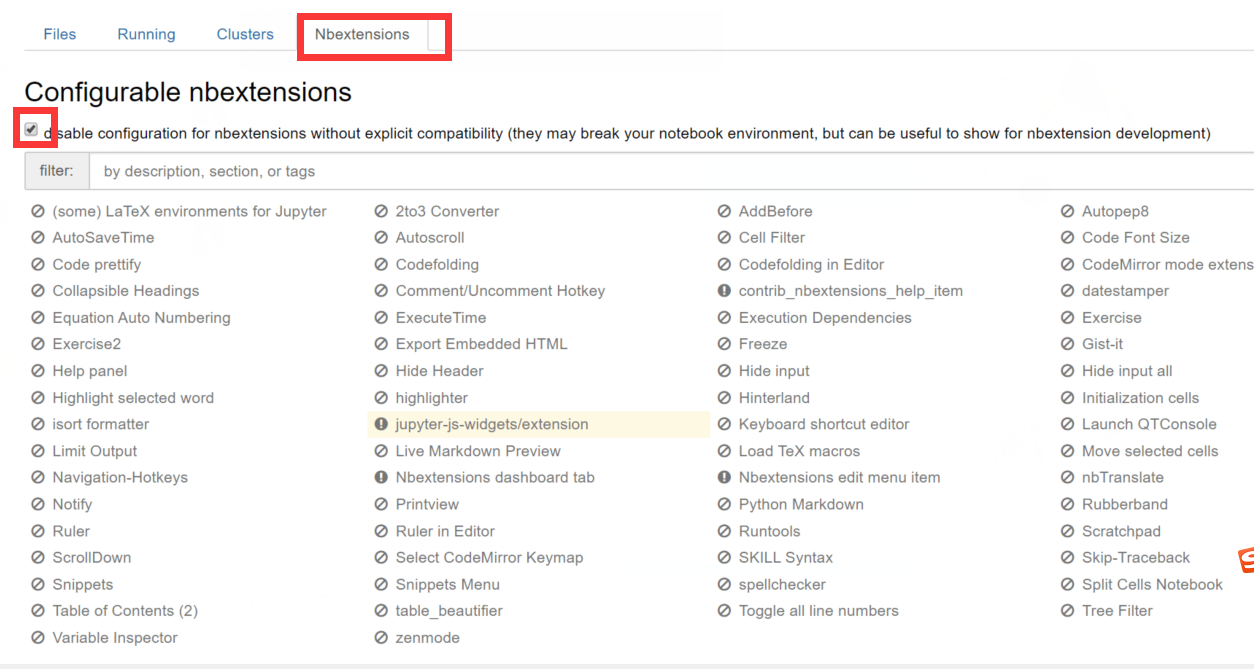The image size is (1254, 669).
Task: Click the disabled icon beside Snippets Menu
Action: (x=381, y=584)
